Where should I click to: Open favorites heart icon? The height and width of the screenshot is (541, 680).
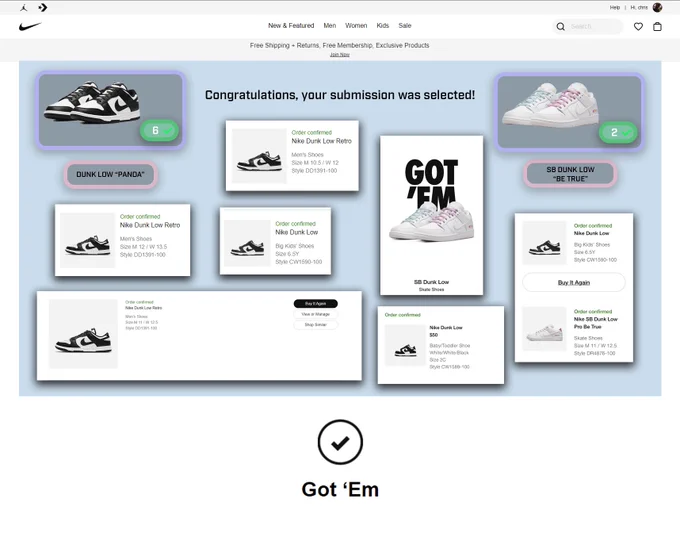coord(638,26)
